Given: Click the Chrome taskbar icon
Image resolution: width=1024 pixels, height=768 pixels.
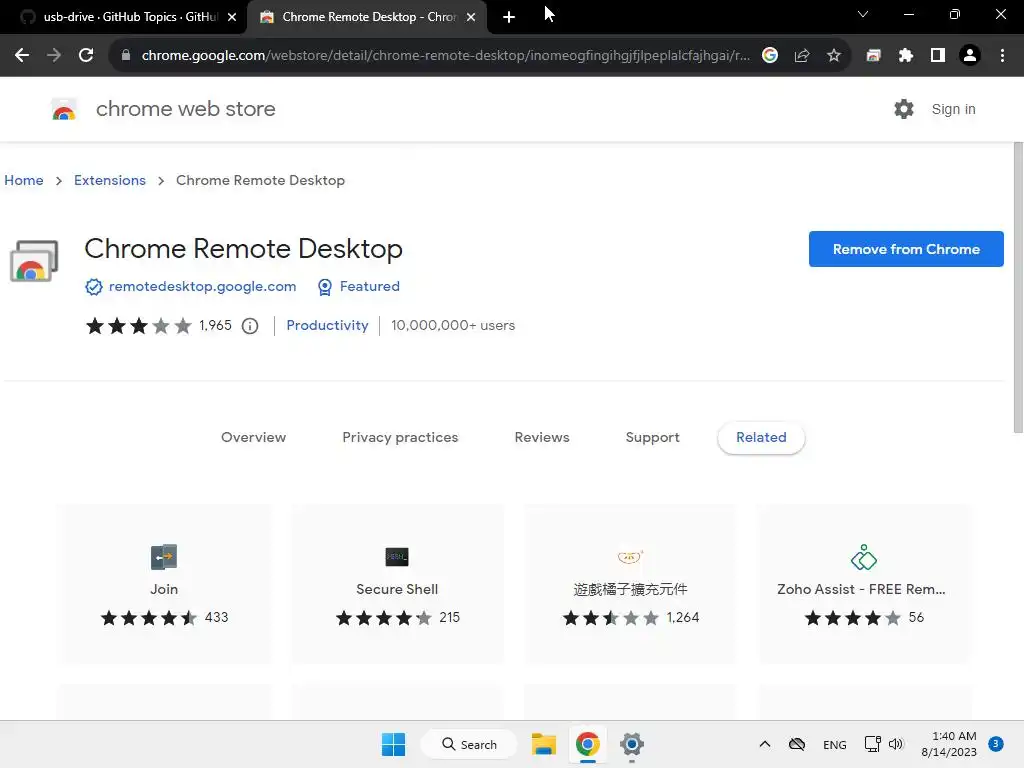Looking at the screenshot, I should coord(588,744).
